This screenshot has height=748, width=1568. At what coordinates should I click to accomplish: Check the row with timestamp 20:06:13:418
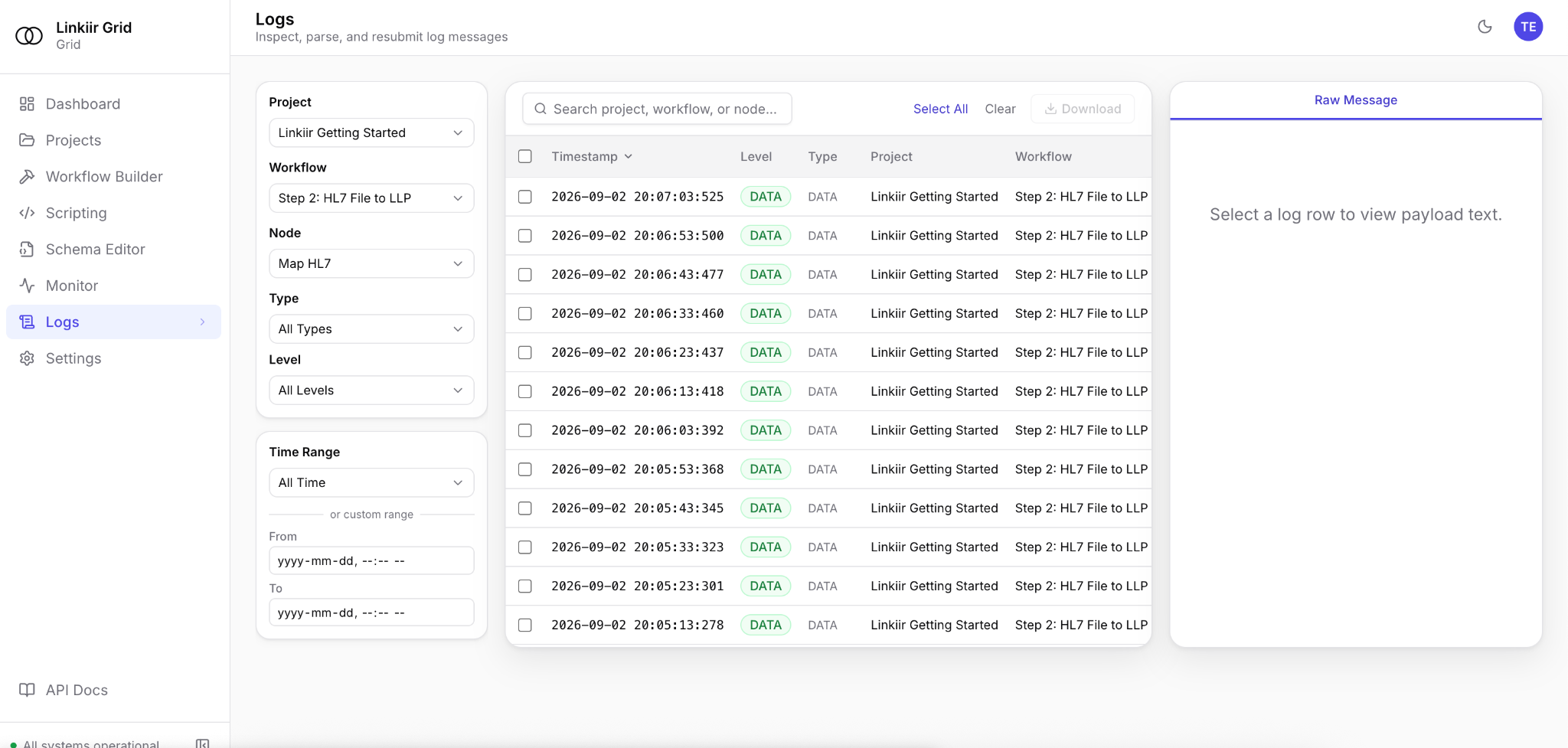pos(525,392)
